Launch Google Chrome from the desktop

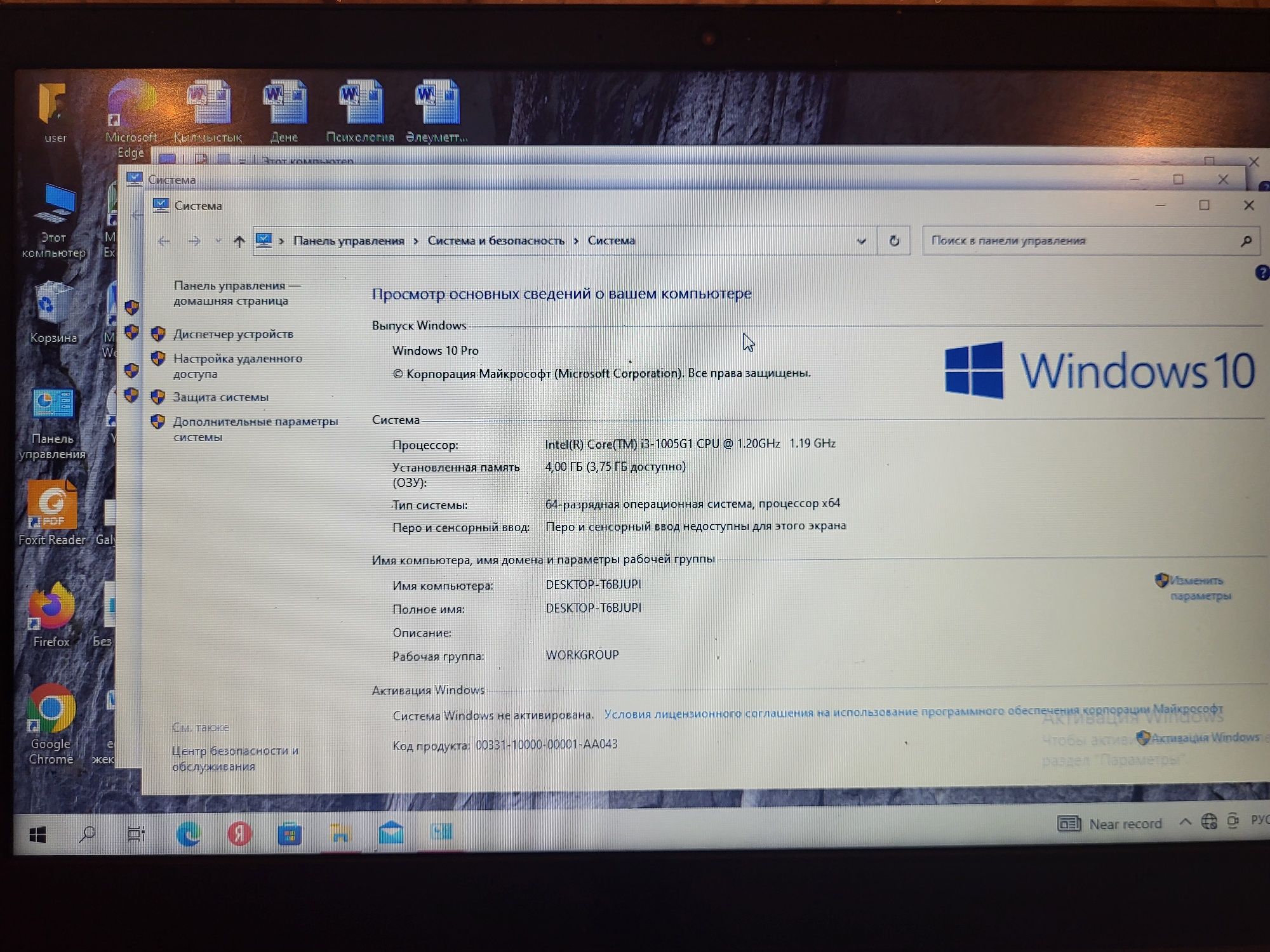(x=51, y=725)
